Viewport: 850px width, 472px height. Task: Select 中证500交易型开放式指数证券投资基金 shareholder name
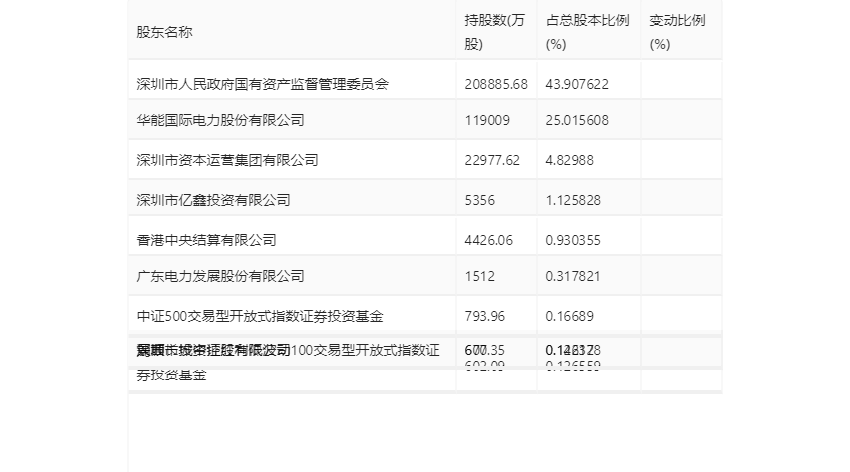(x=260, y=316)
